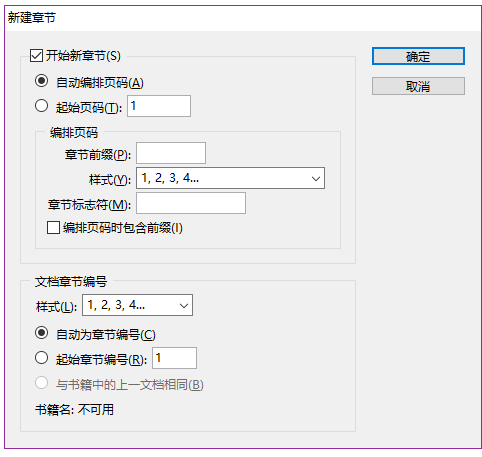Click the 章节前缀 text field
482x457 pixels.
[171, 153]
